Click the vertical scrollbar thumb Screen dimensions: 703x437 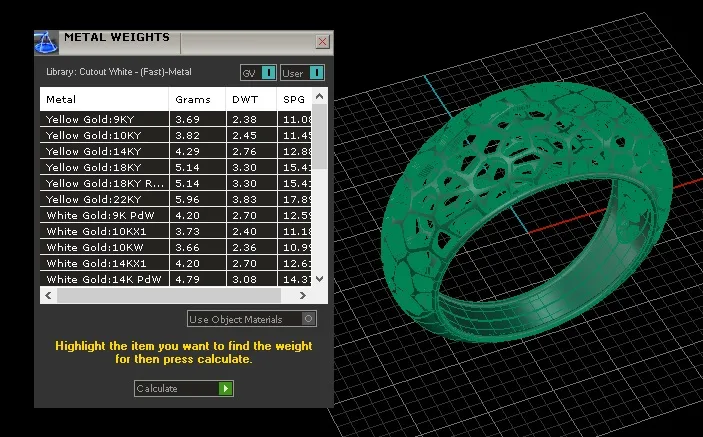pyautogui.click(x=319, y=137)
